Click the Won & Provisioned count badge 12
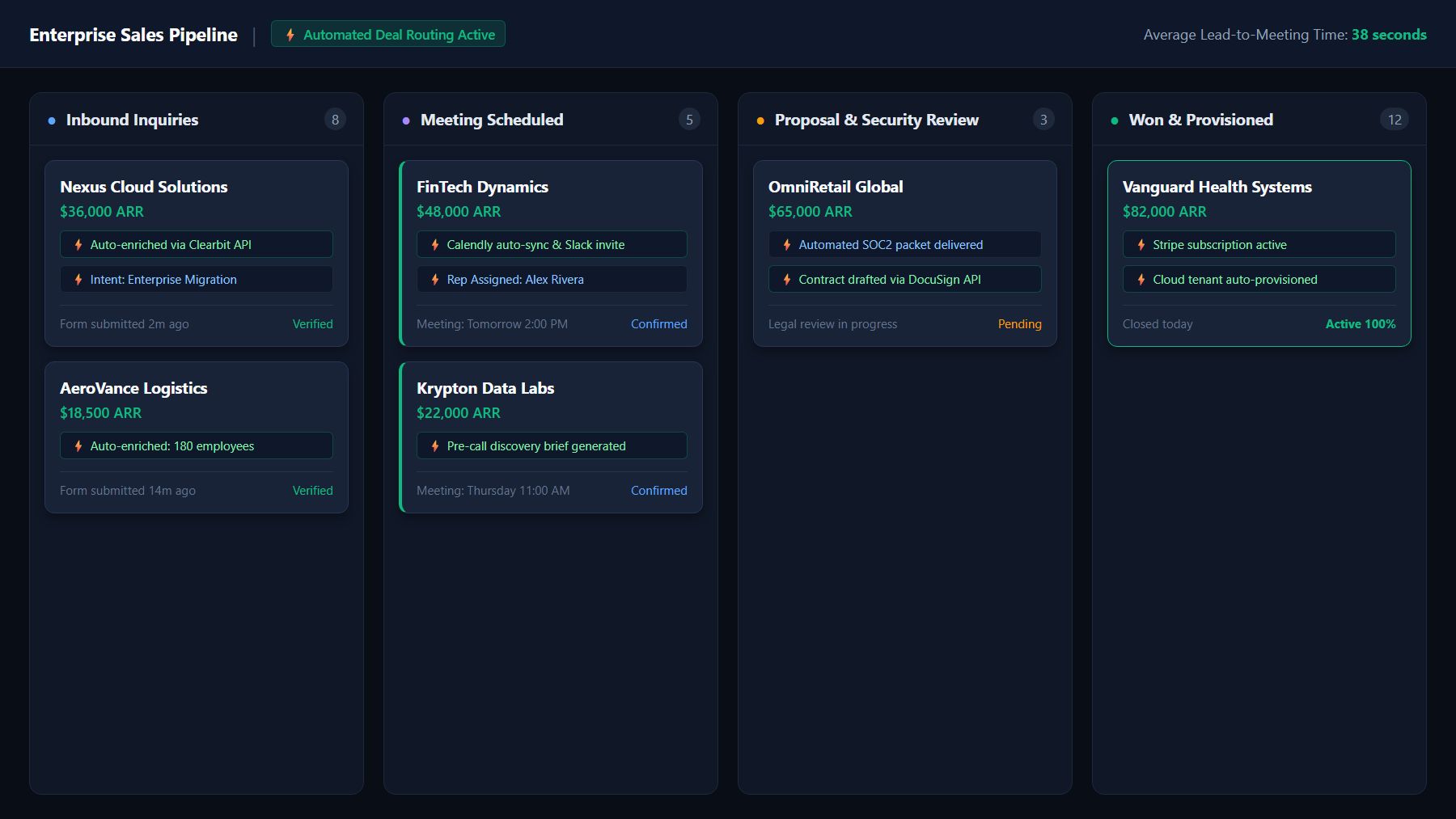The height and width of the screenshot is (819, 1456). click(1395, 120)
